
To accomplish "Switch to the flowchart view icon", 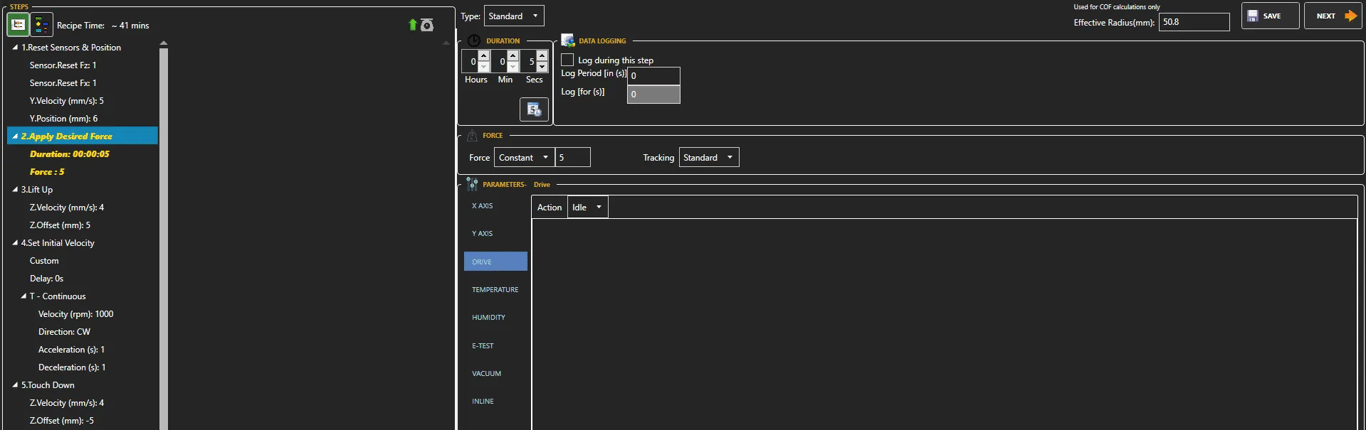I will pyautogui.click(x=41, y=25).
